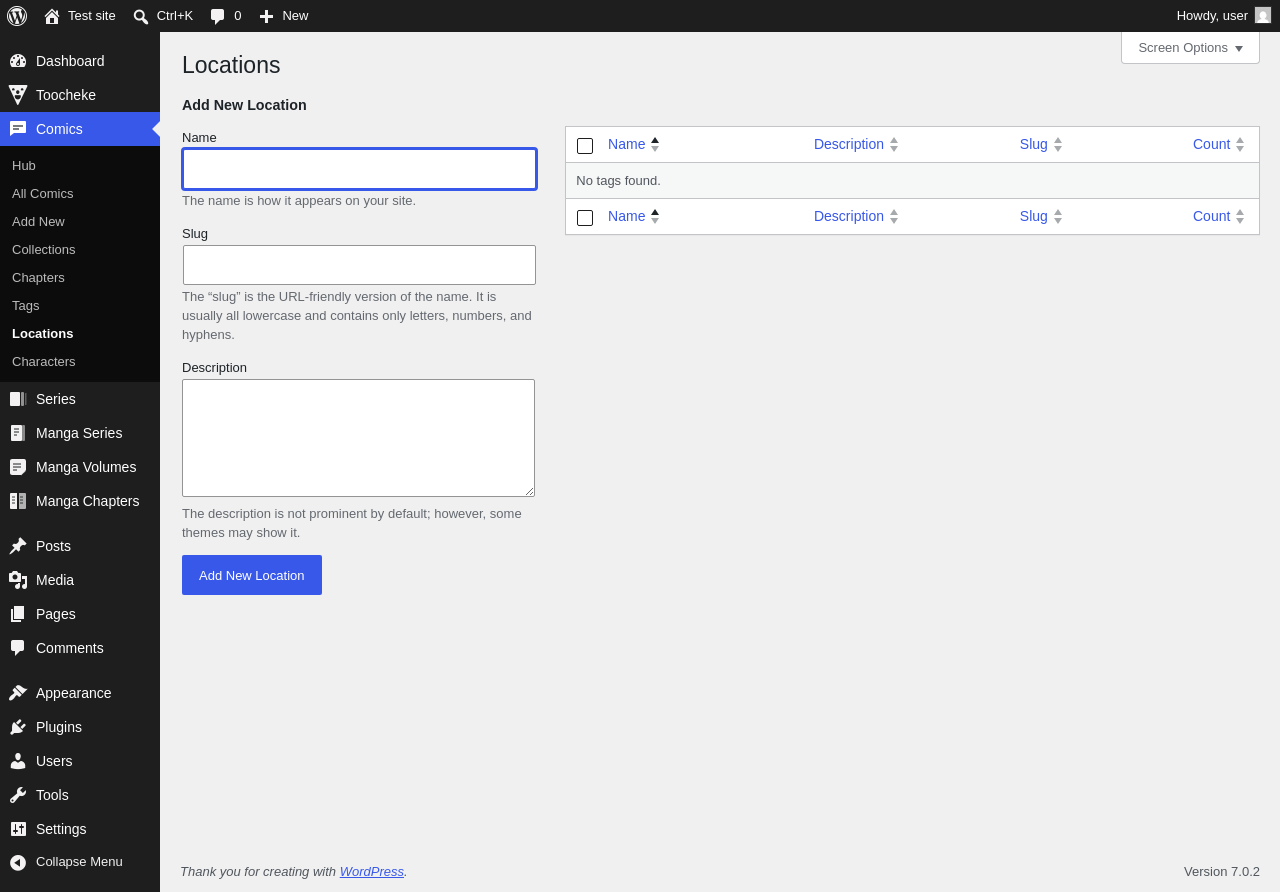Image resolution: width=1280 pixels, height=892 pixels.
Task: Focus the Slug text field
Action: tap(359, 265)
